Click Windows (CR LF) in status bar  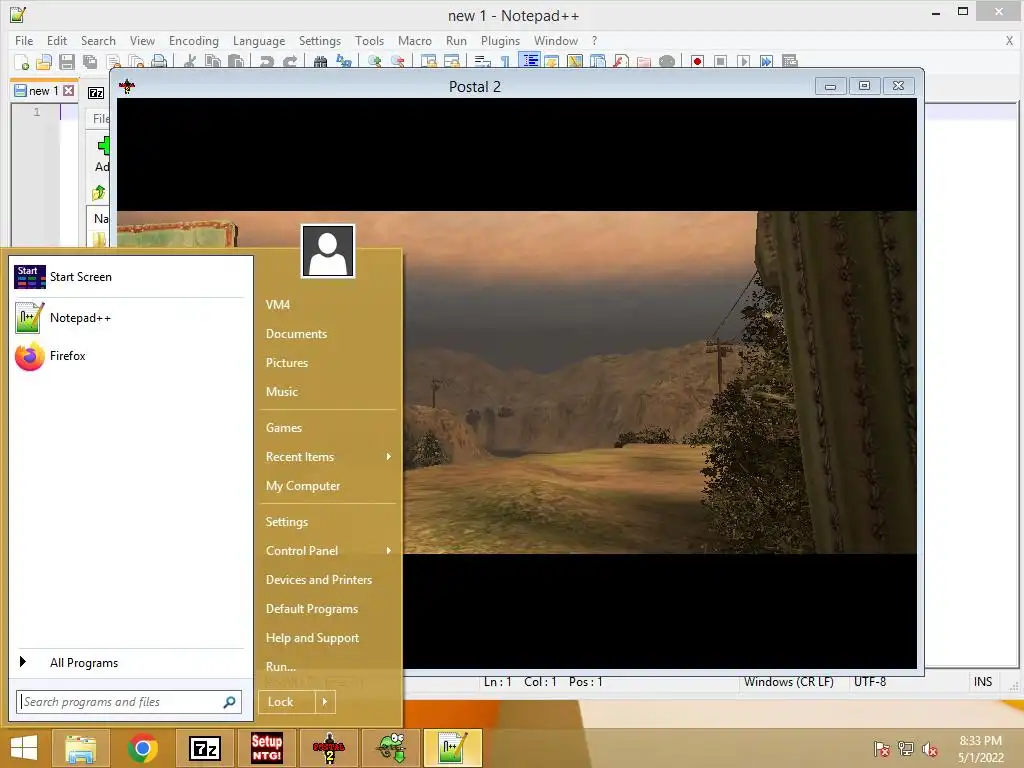pos(788,682)
